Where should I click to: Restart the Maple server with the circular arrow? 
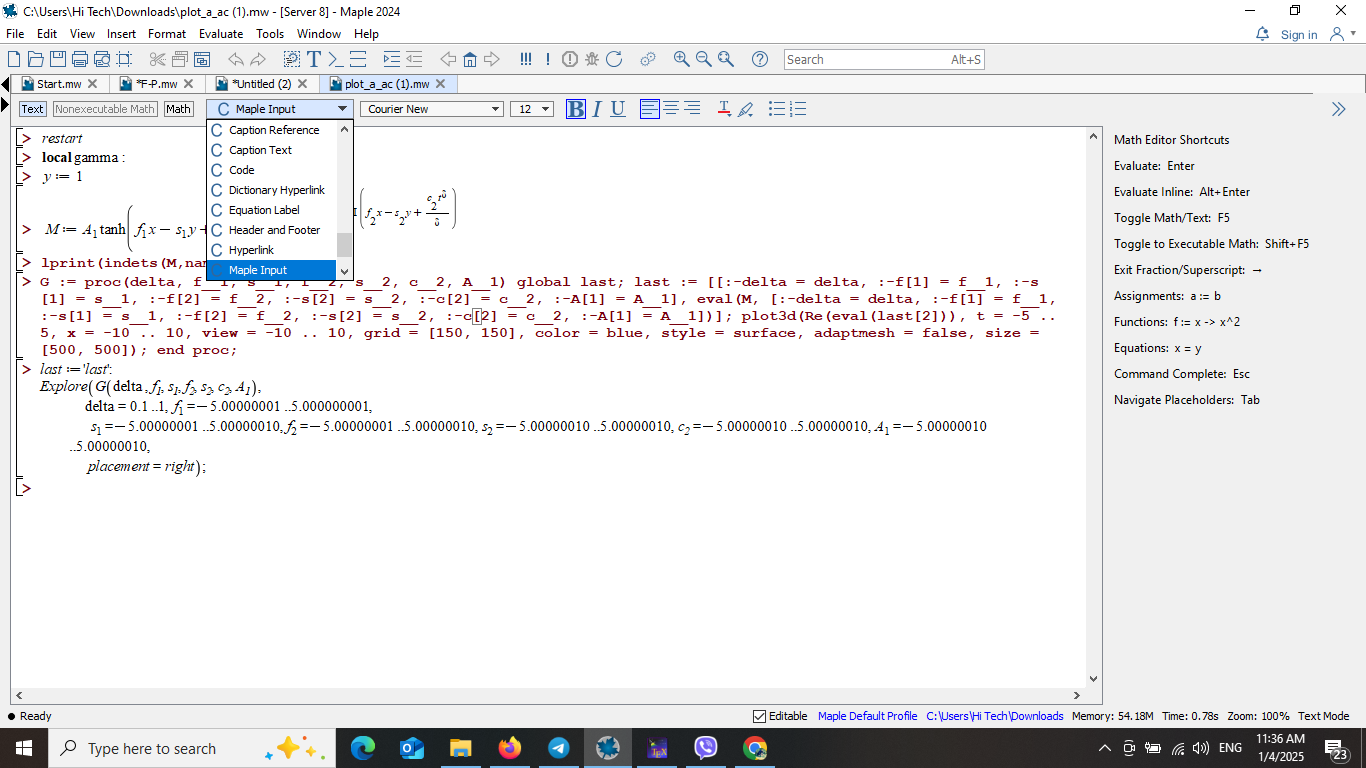614,59
